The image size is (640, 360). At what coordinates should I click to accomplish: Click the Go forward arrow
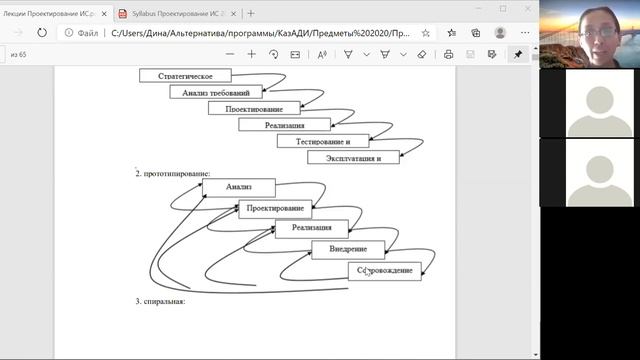tap(18, 33)
